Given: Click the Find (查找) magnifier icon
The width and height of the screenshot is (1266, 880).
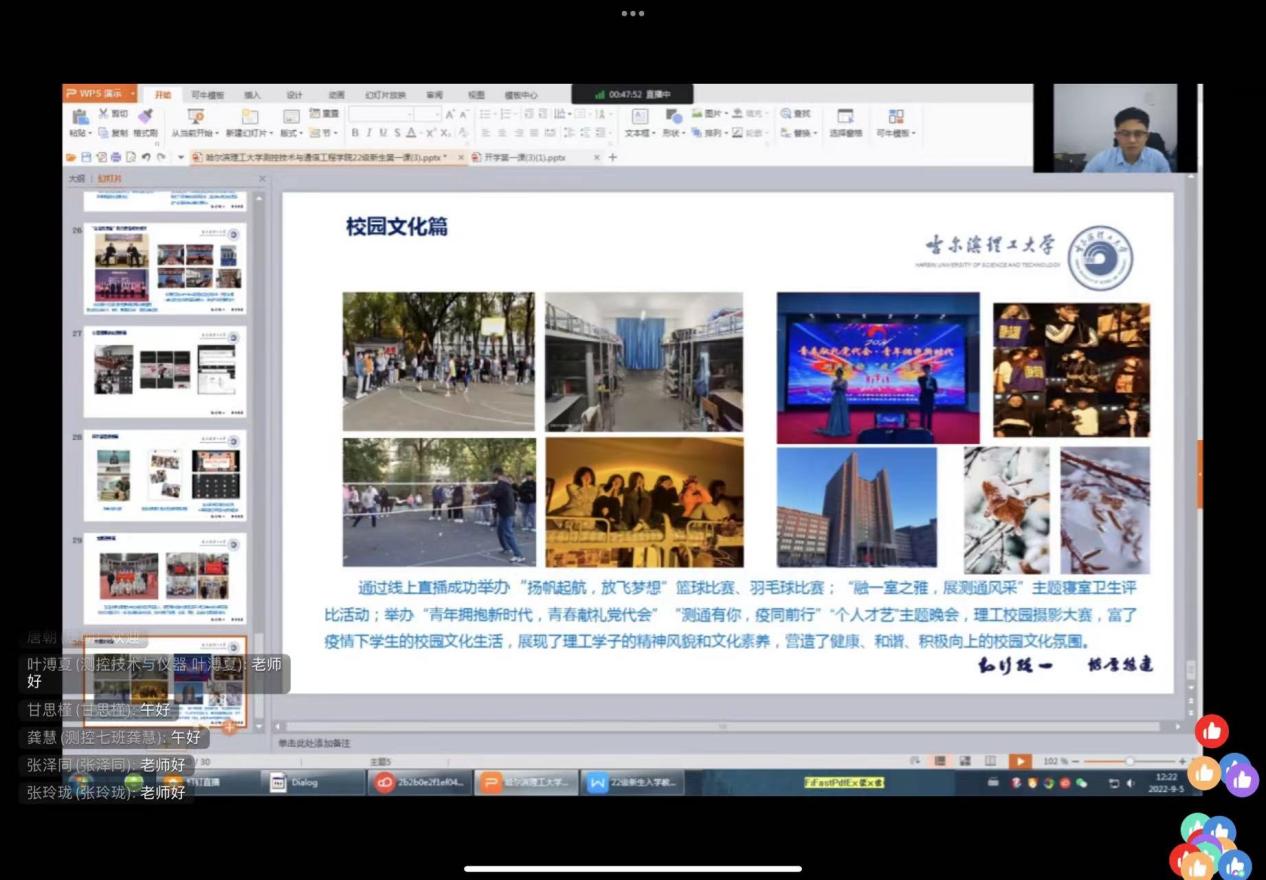Looking at the screenshot, I should (784, 114).
